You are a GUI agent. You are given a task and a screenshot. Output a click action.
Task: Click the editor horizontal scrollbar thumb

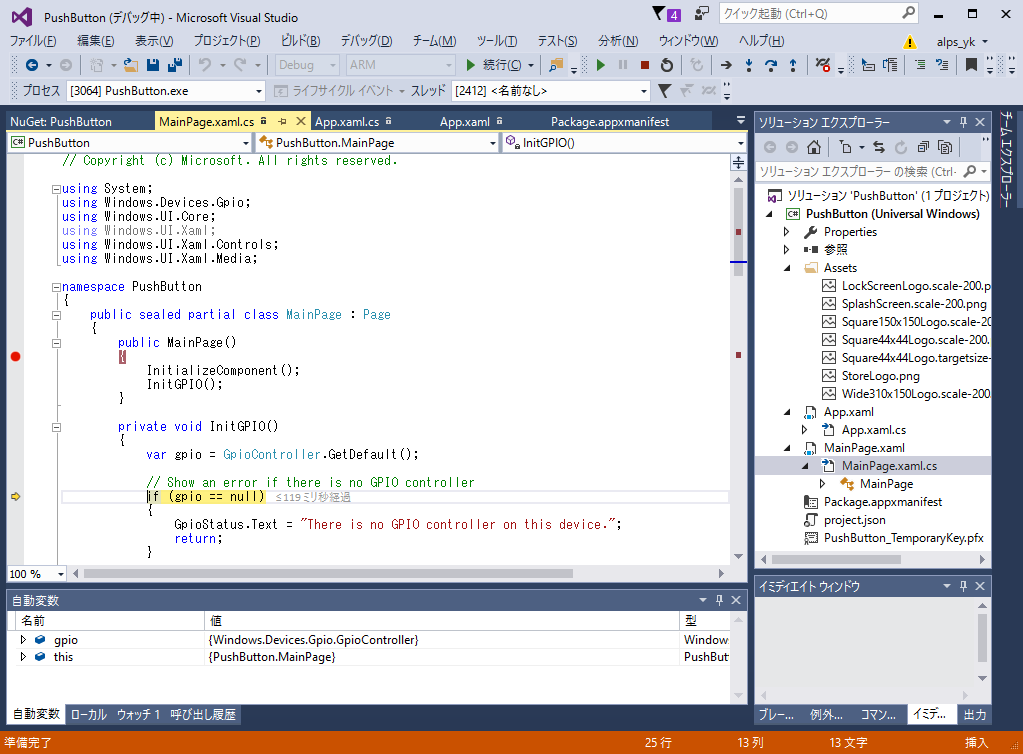click(x=328, y=573)
